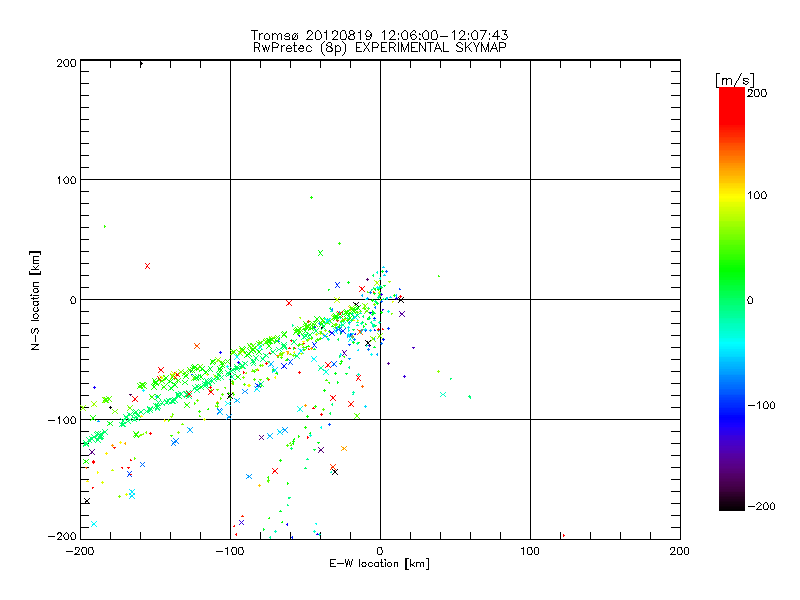Click the E-W axis tick label "0"
800x600 pixels.
(x=380, y=551)
